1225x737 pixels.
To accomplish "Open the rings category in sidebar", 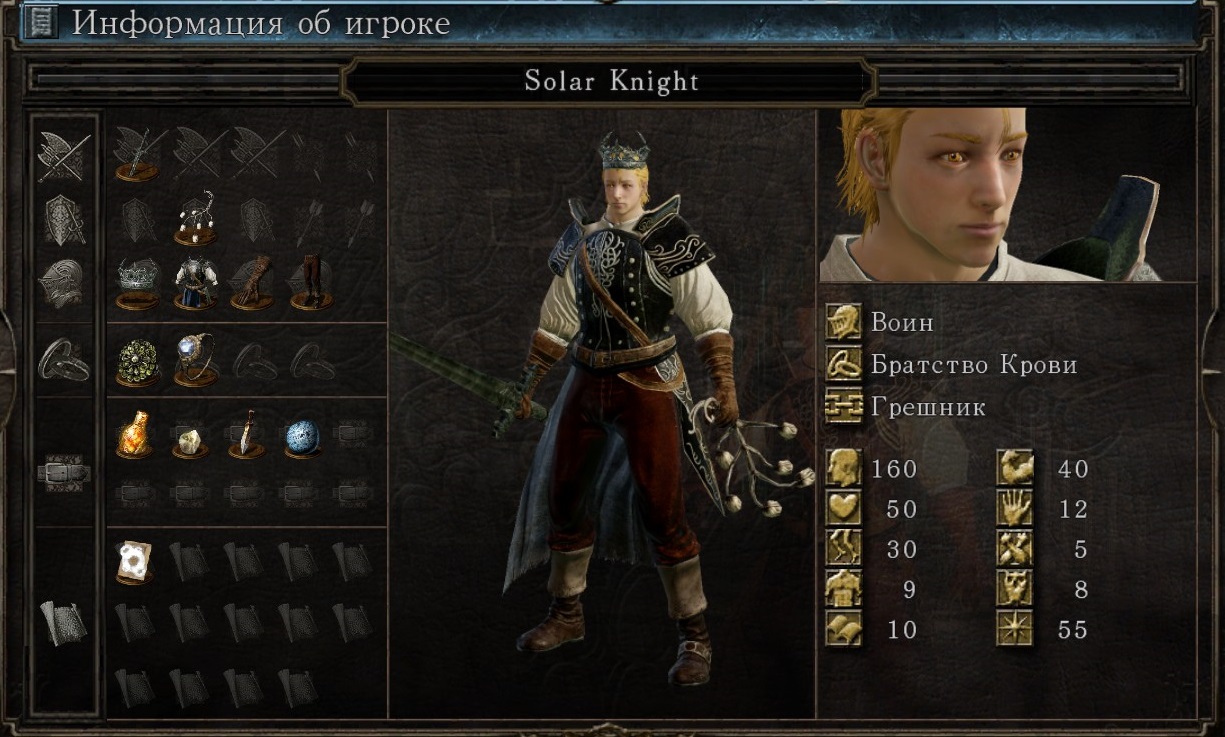I will pos(64,358).
